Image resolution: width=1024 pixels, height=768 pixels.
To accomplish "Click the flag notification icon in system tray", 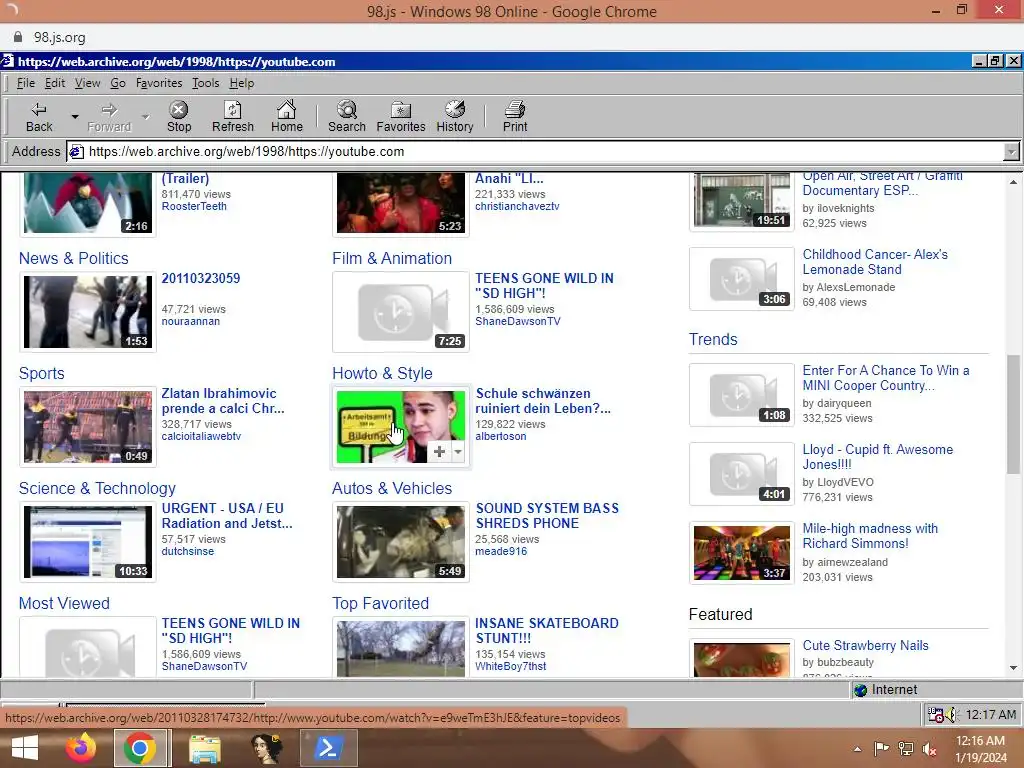I will click(x=882, y=748).
